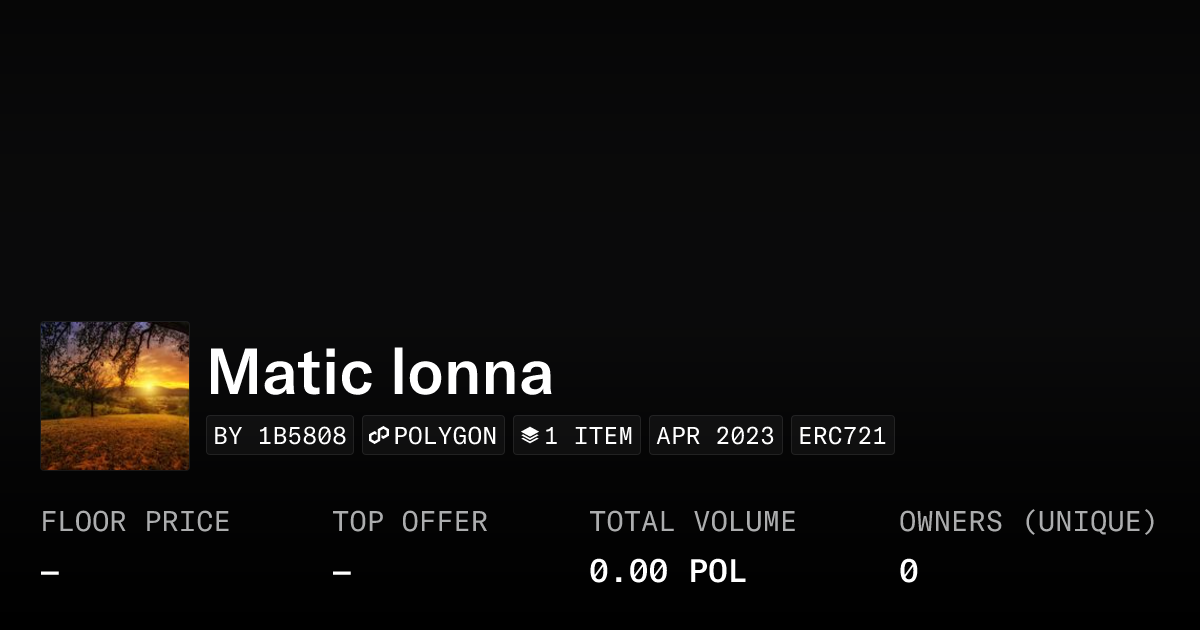Click the Polygon chain-link icon
Viewport: 1200px width, 630px height.
[379, 435]
